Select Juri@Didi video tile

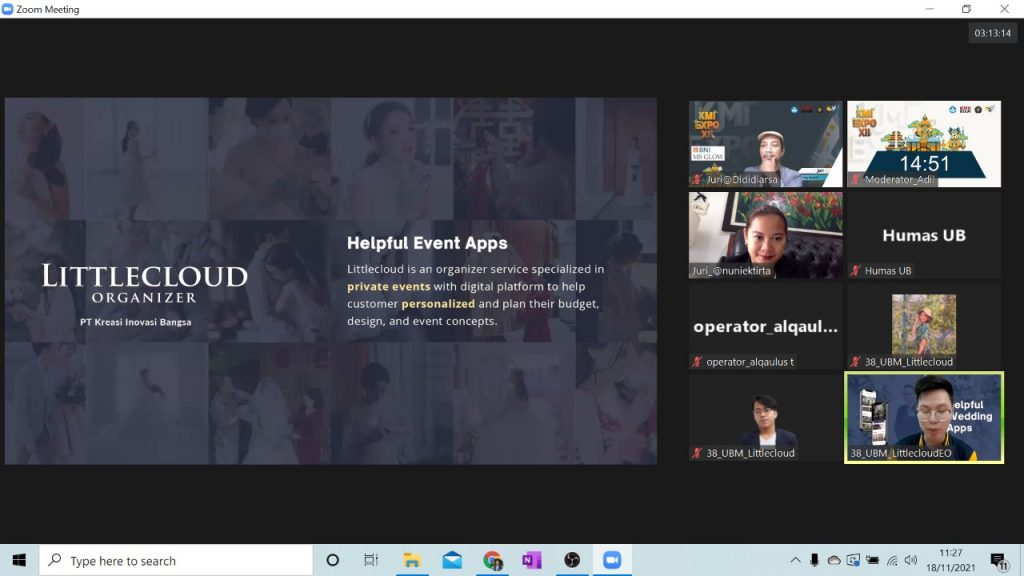(x=765, y=144)
